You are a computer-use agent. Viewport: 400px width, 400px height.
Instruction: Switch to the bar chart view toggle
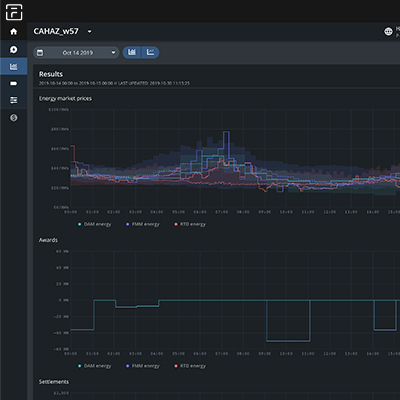(x=132, y=52)
